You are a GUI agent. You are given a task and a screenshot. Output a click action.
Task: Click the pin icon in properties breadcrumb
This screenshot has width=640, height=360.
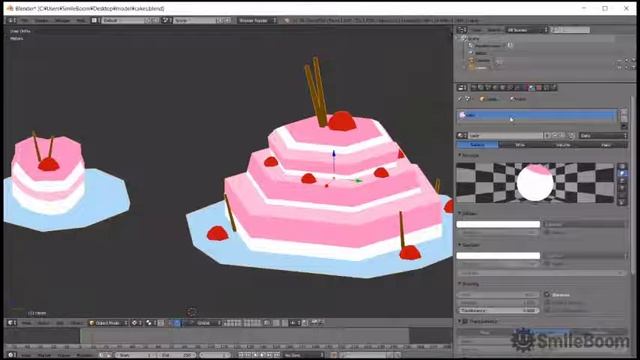(x=460, y=99)
